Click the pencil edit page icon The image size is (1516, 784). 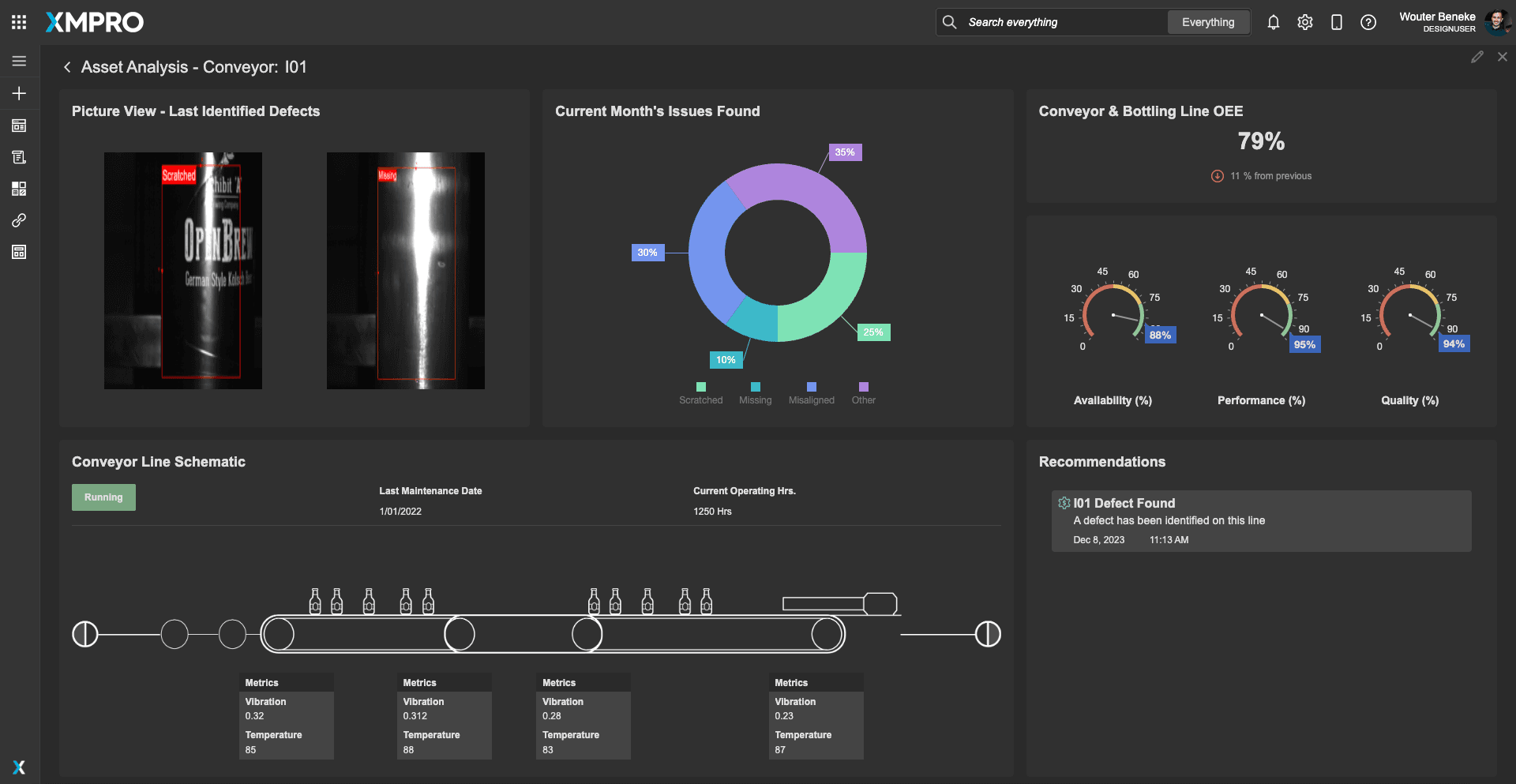[1477, 57]
